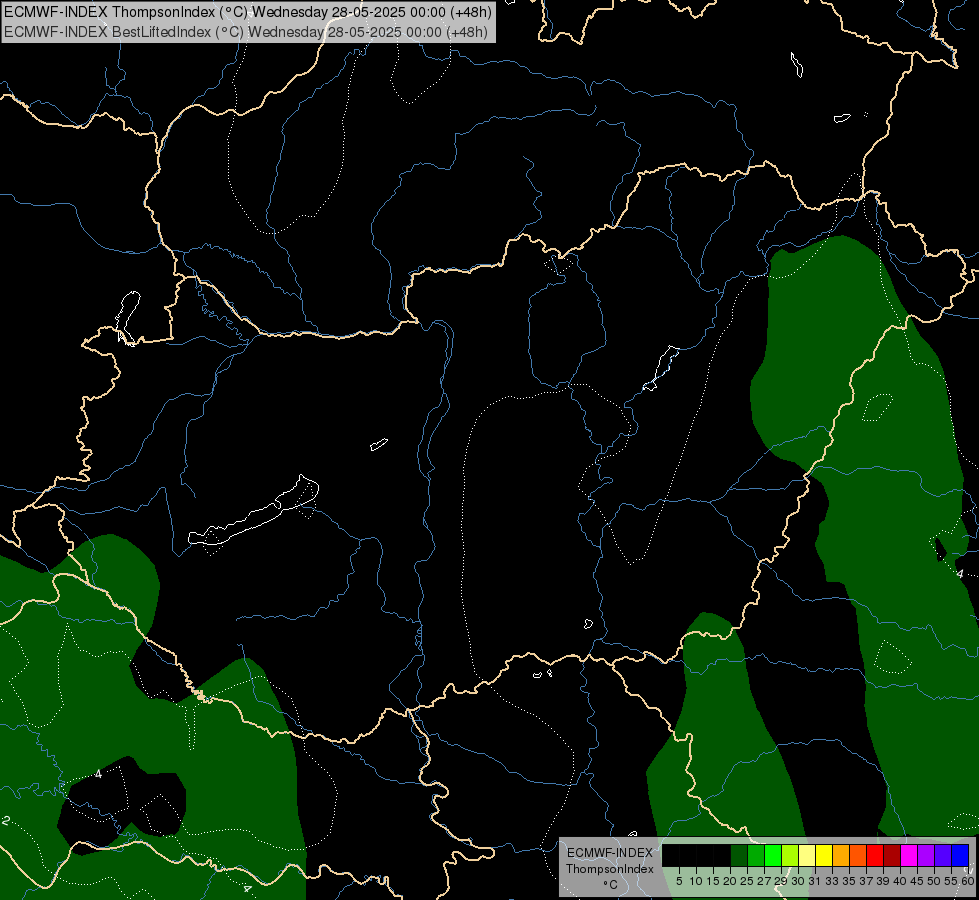Image resolution: width=979 pixels, height=900 pixels.
Task: Choose the orange-red 35-37 legend swatch
Action: (x=858, y=855)
